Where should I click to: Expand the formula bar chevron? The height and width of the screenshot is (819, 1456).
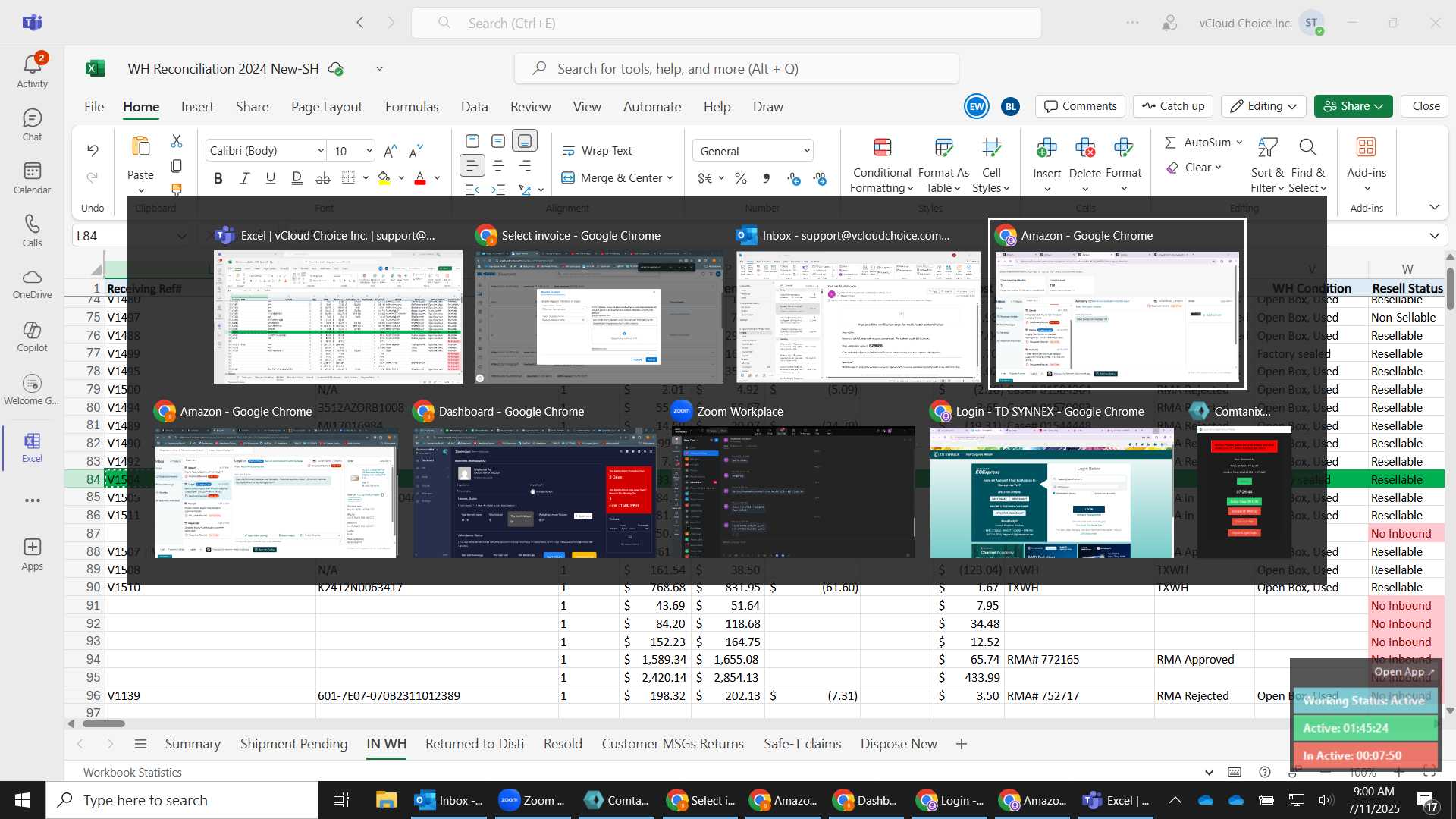point(1434,236)
